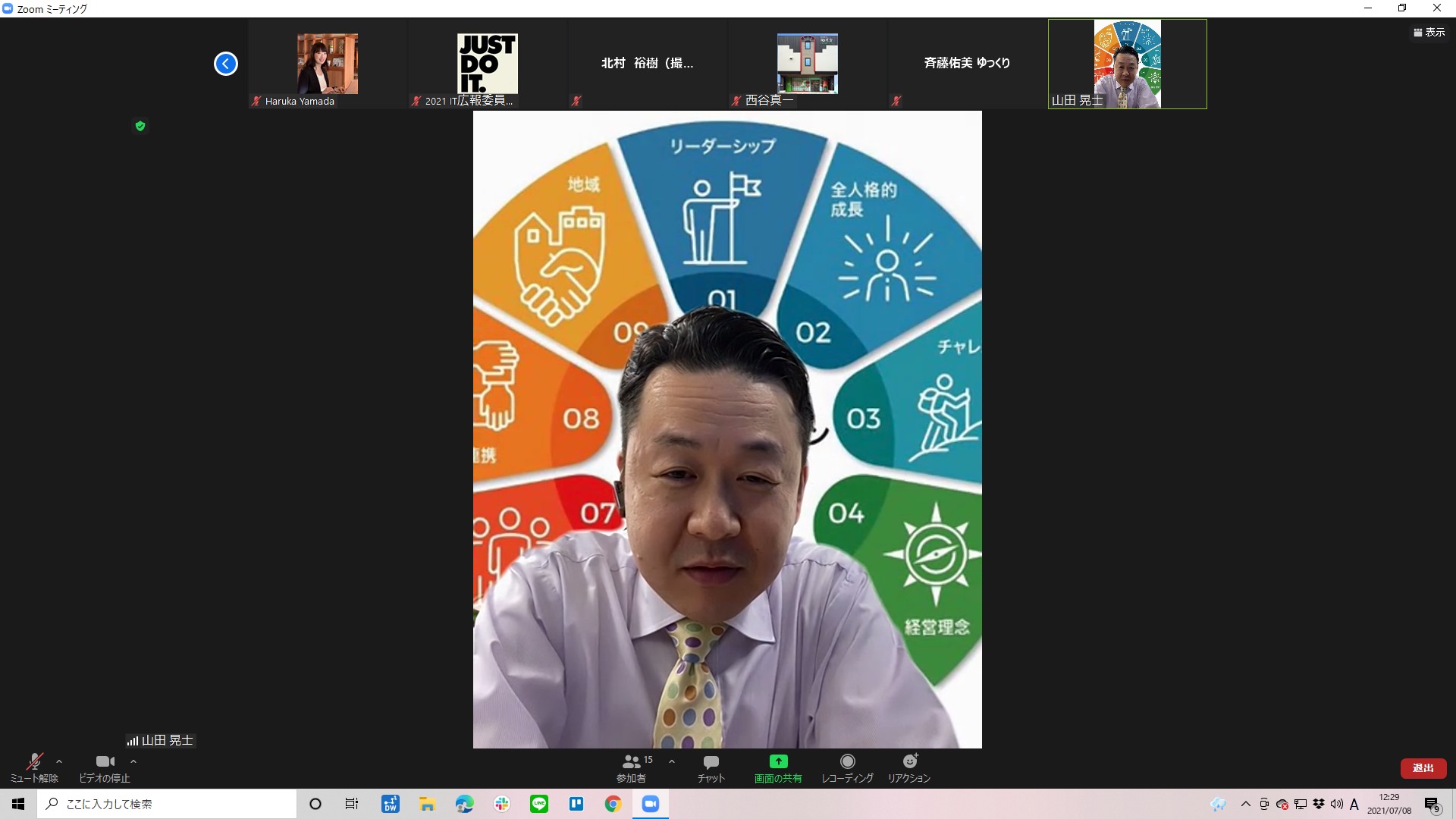The width and height of the screenshot is (1456, 819).
Task: Expand the arrow next to 参加者
Action: click(x=672, y=761)
